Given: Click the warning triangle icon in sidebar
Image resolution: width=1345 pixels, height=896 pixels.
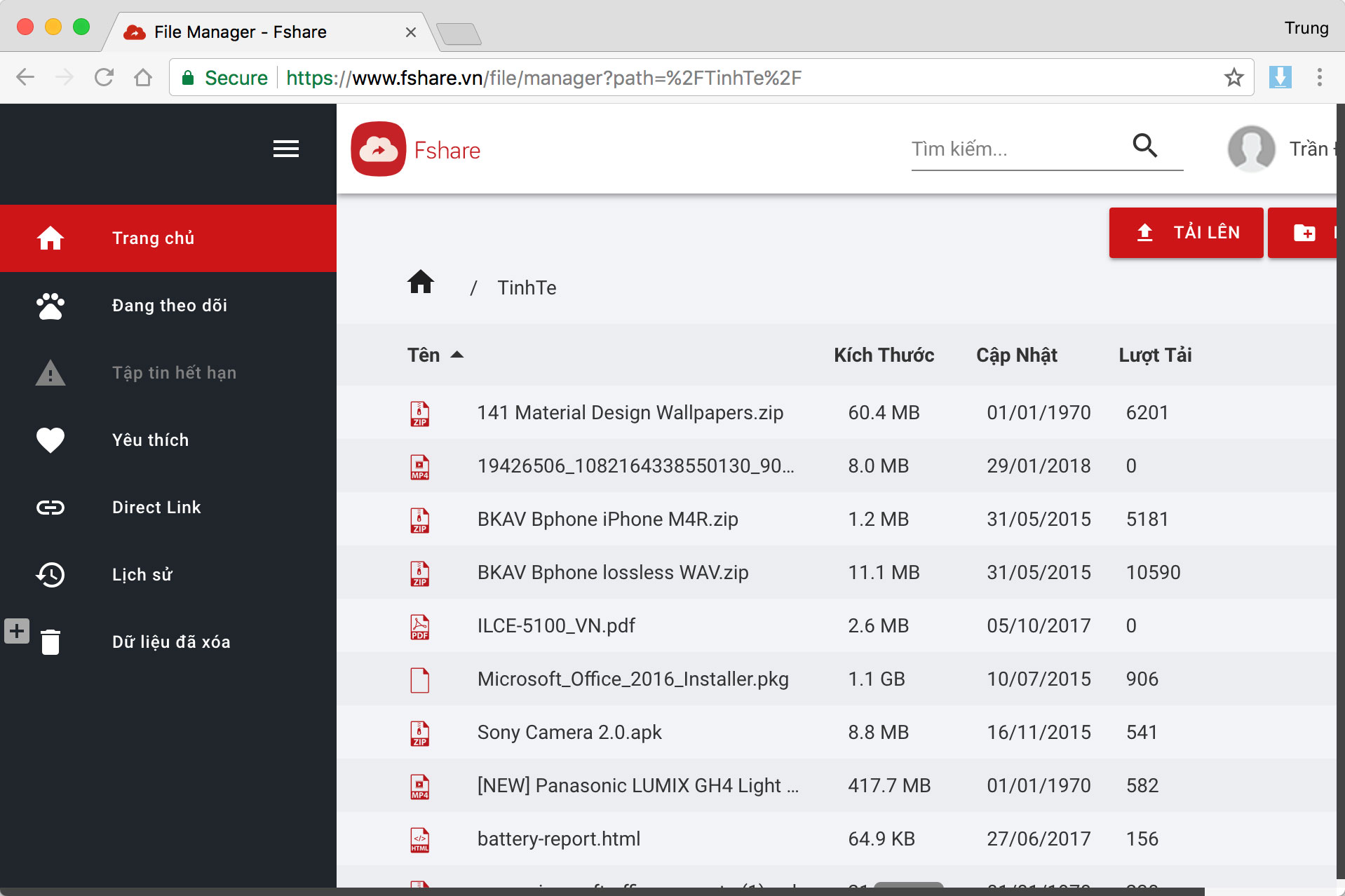Looking at the screenshot, I should point(50,373).
